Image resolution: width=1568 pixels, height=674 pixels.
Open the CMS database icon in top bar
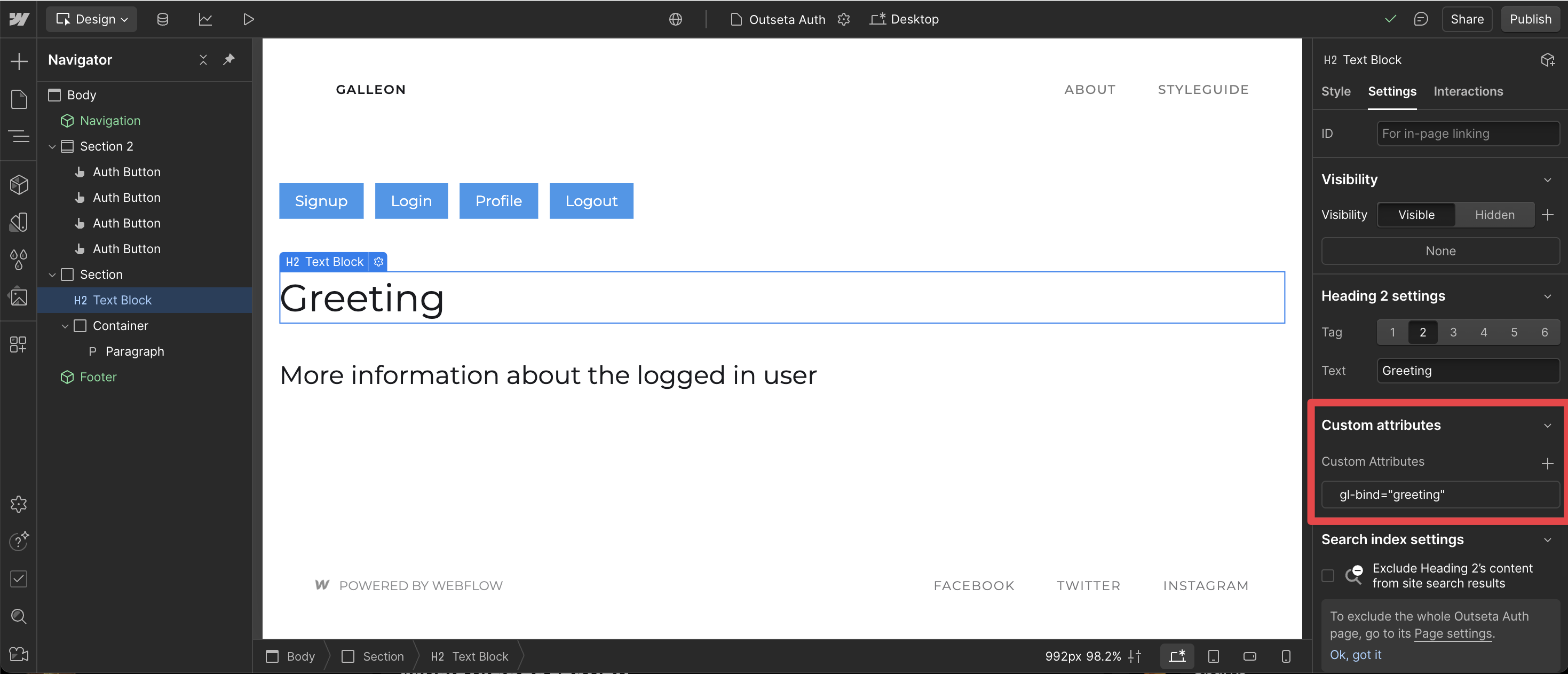(x=163, y=19)
